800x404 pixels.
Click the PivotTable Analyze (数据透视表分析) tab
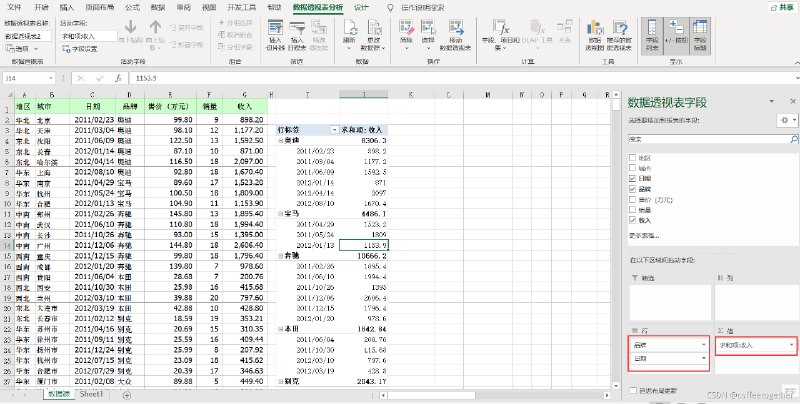coord(318,8)
